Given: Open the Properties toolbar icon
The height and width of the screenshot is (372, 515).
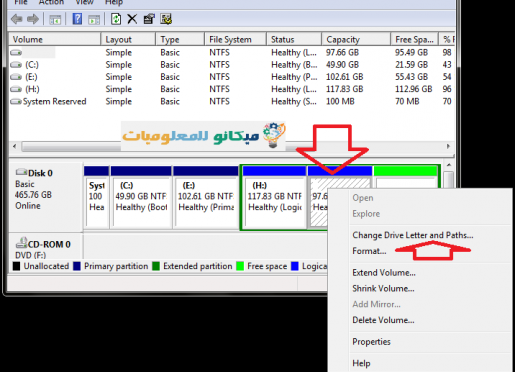Looking at the screenshot, I should [x=149, y=19].
